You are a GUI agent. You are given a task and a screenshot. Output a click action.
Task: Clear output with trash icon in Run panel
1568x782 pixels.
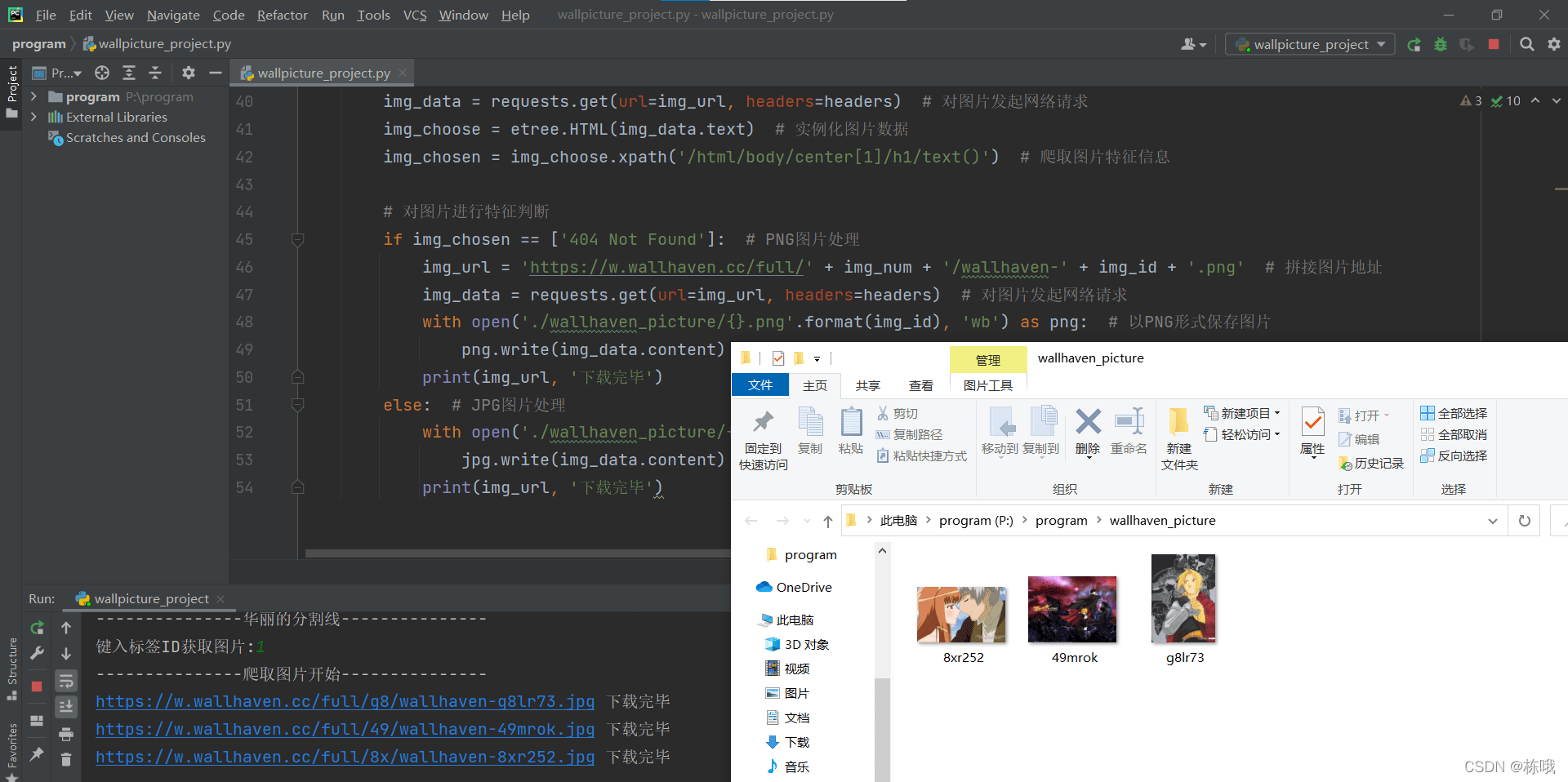66,760
